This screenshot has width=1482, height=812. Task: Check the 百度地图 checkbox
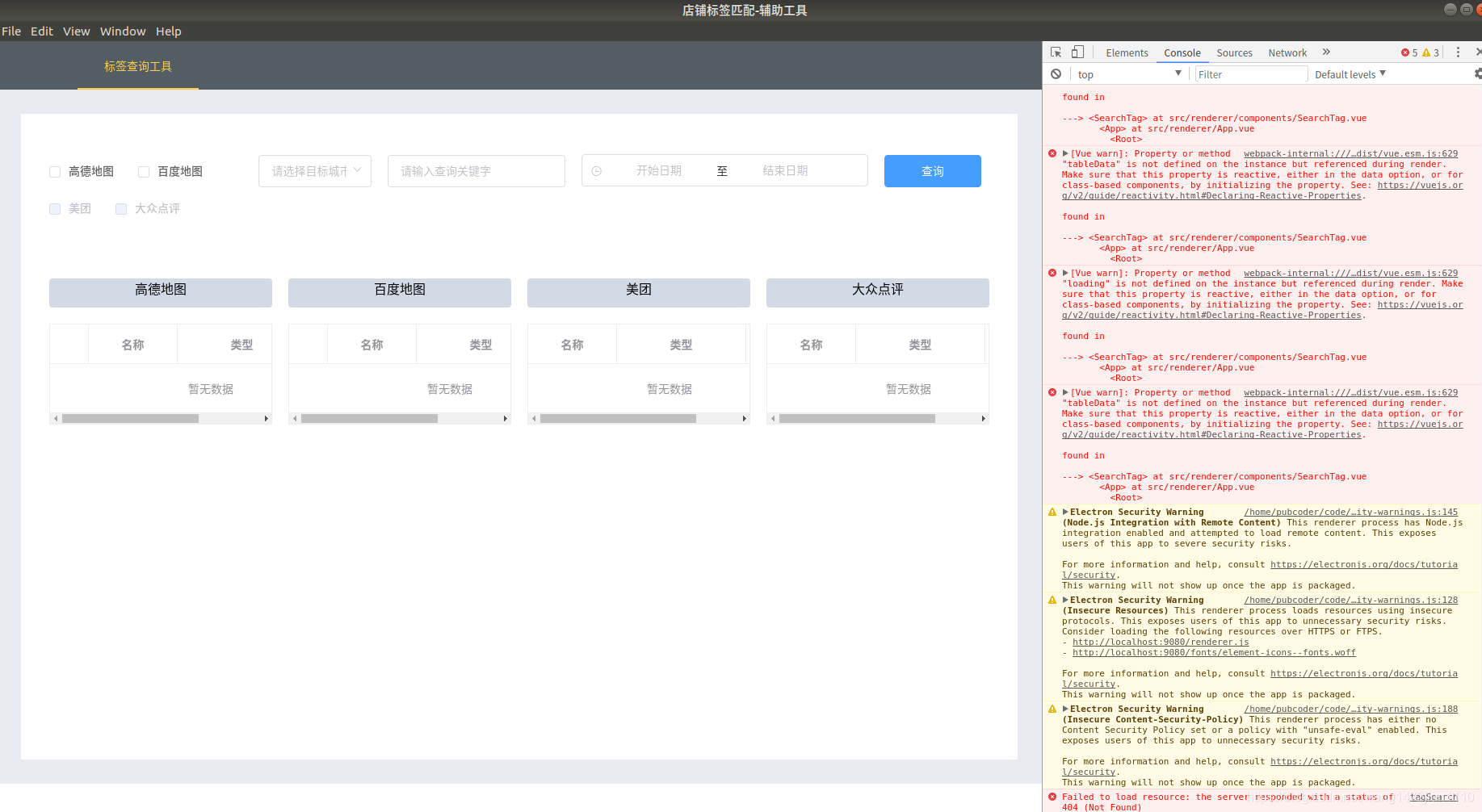pyautogui.click(x=144, y=172)
